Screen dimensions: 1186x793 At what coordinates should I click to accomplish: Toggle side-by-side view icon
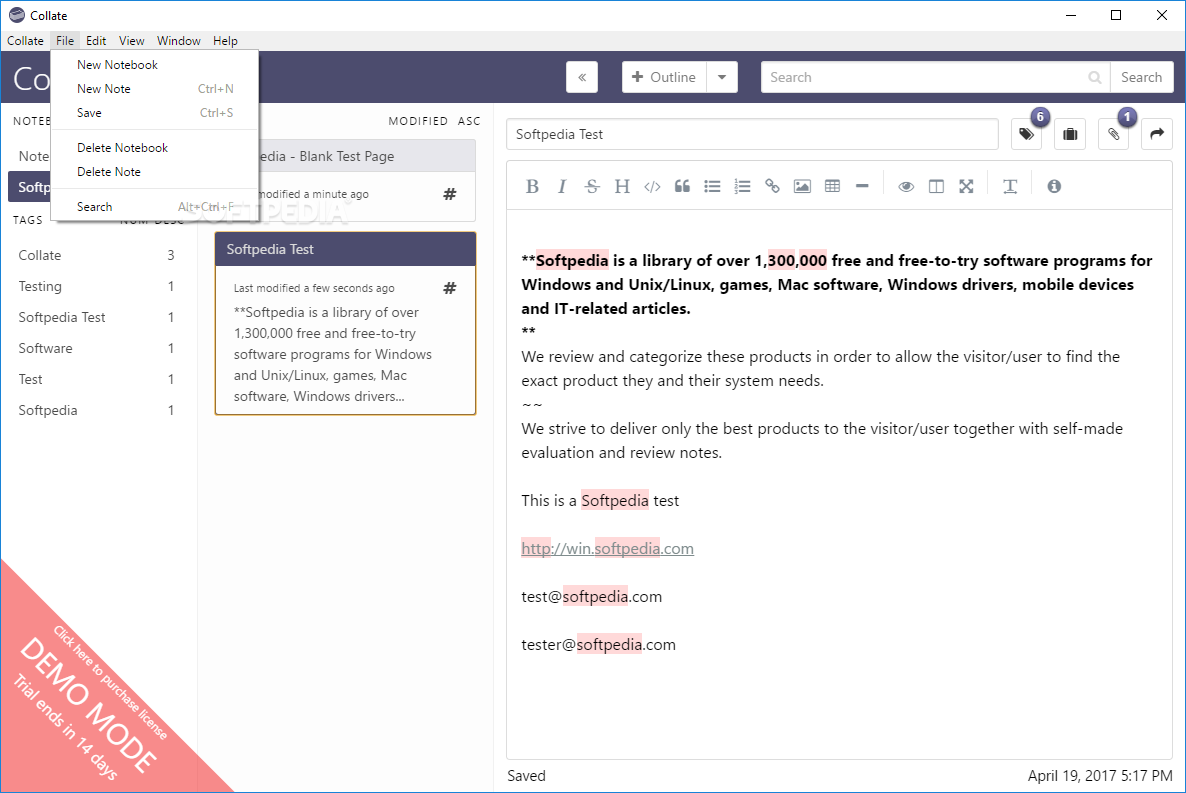(x=936, y=186)
